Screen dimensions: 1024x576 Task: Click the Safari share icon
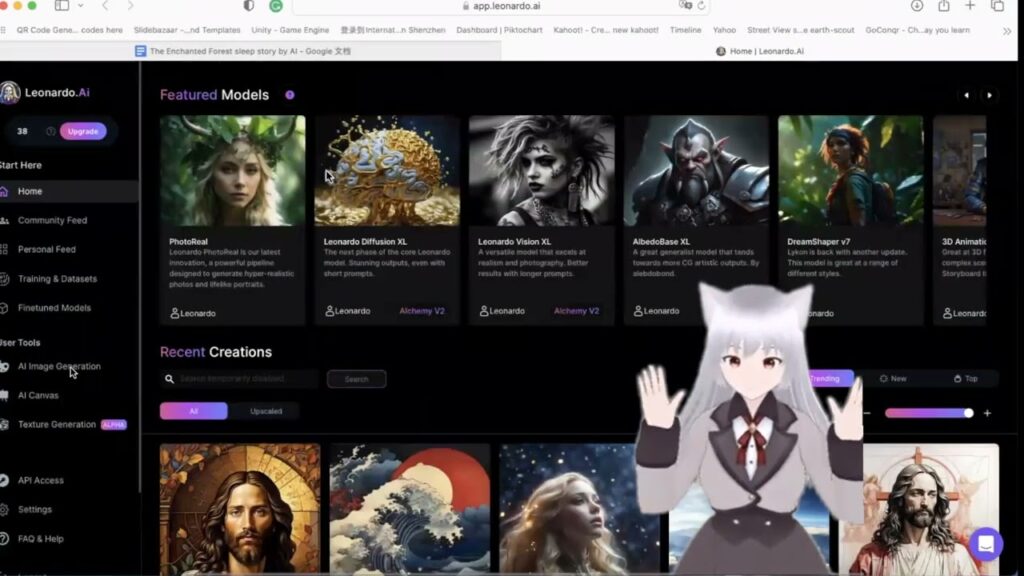coord(944,5)
